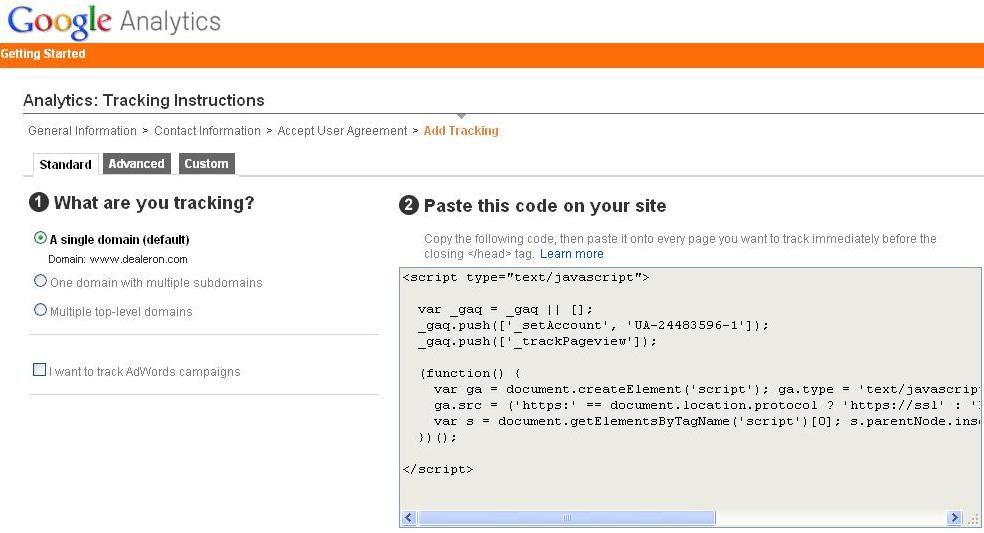Click the 'What are you tracking?' heading

click(154, 203)
